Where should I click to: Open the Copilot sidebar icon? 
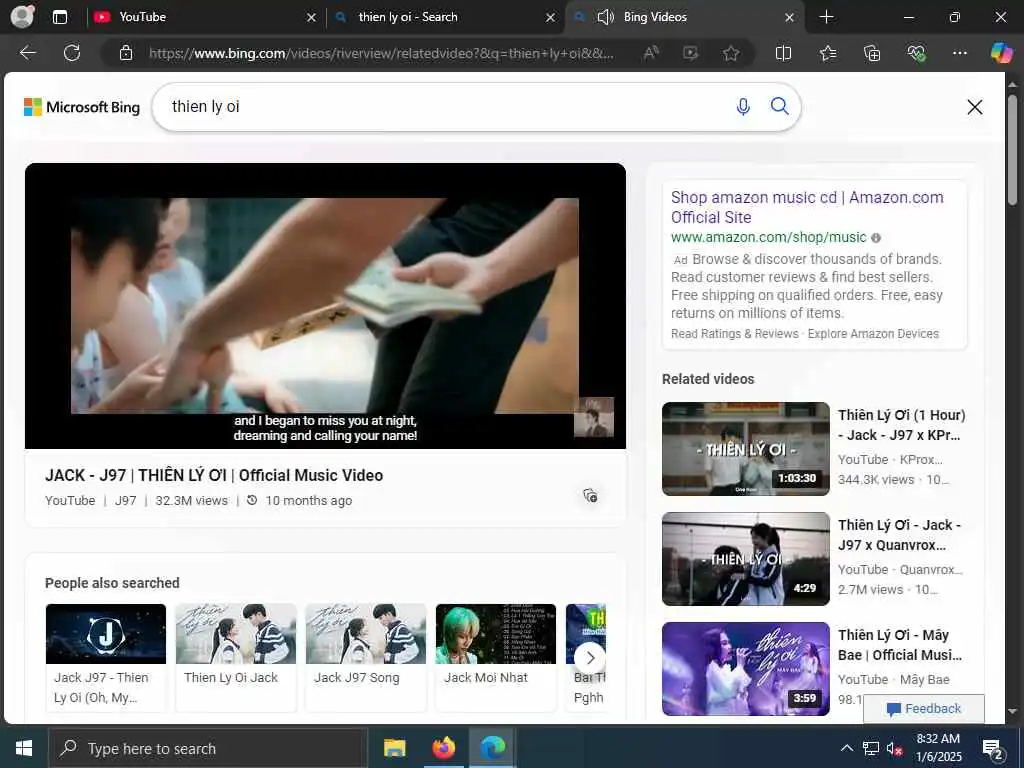tap(1001, 53)
